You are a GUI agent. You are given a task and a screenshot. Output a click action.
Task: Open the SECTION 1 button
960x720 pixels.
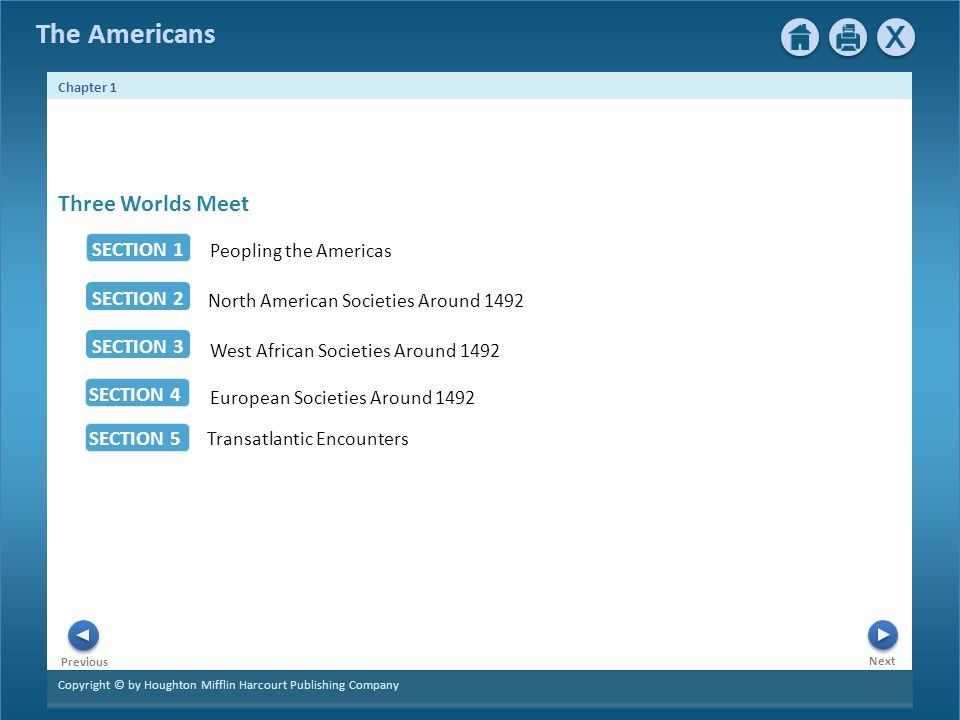(138, 248)
